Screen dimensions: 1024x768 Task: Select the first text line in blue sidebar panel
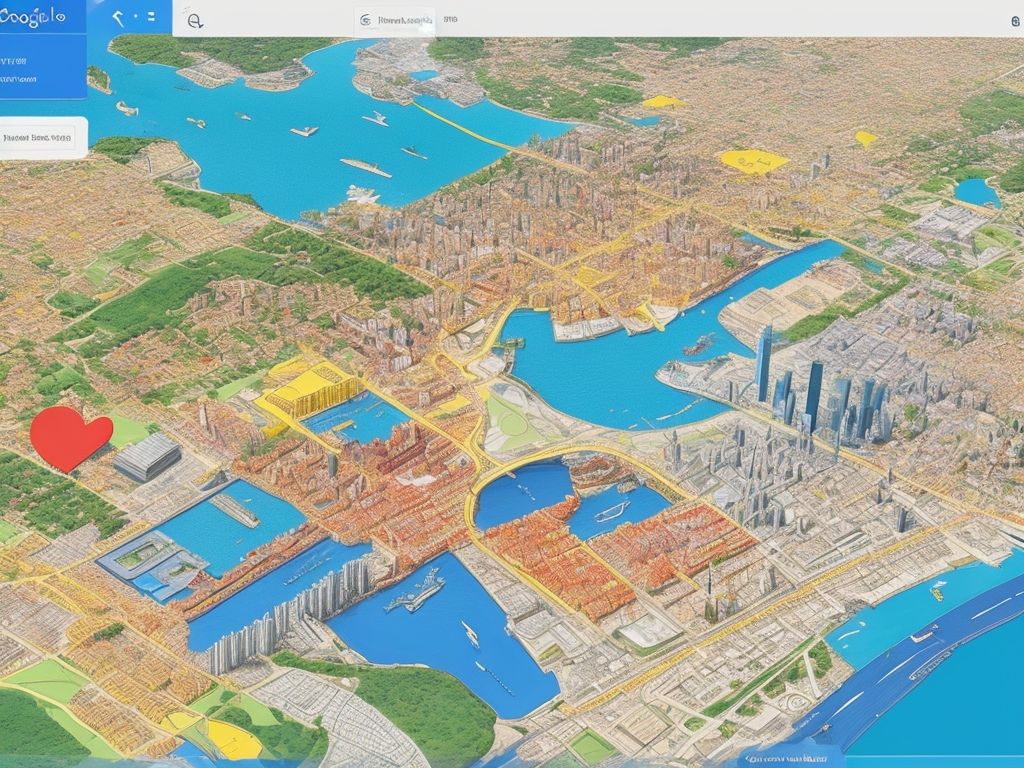(13, 62)
